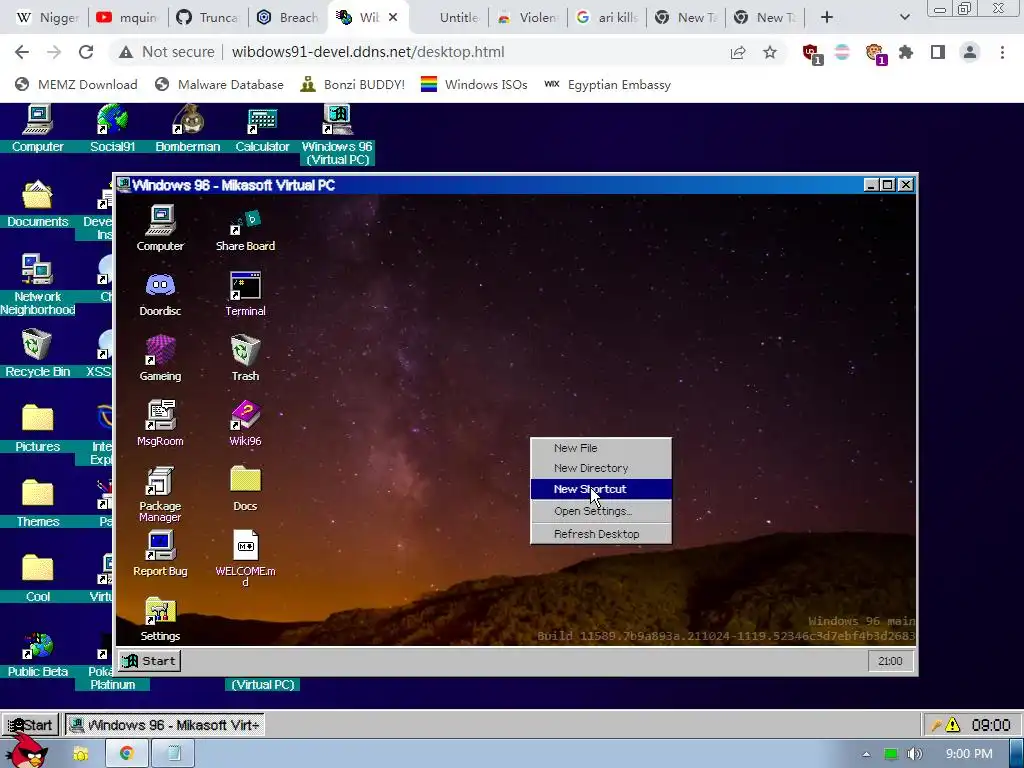Choose New Directory from context menu
Image resolution: width=1024 pixels, height=768 pixels.
tap(601, 468)
